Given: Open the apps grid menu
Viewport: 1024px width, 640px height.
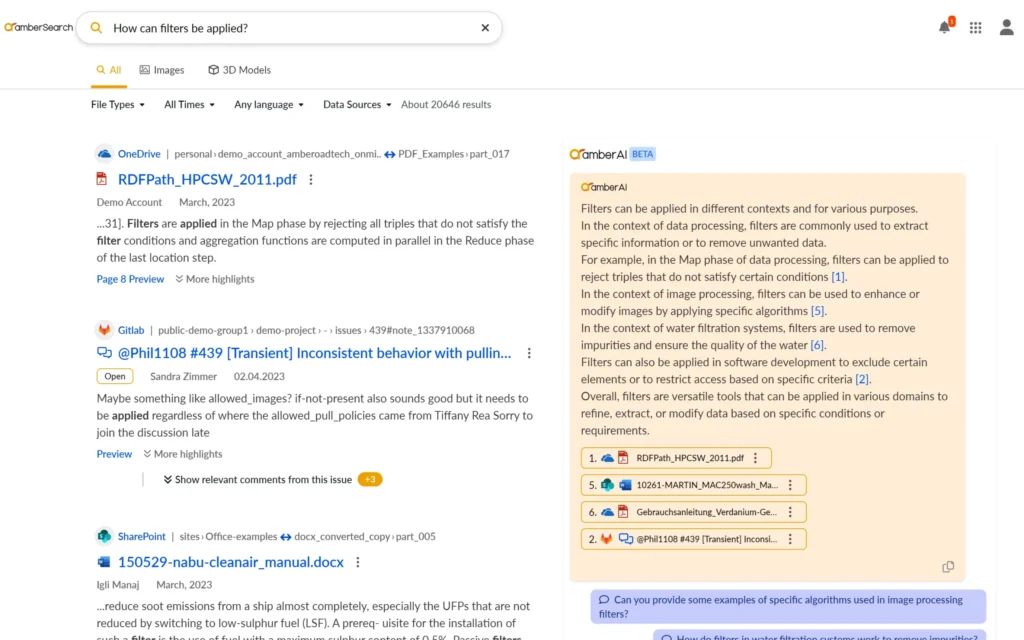Looking at the screenshot, I should pos(975,28).
